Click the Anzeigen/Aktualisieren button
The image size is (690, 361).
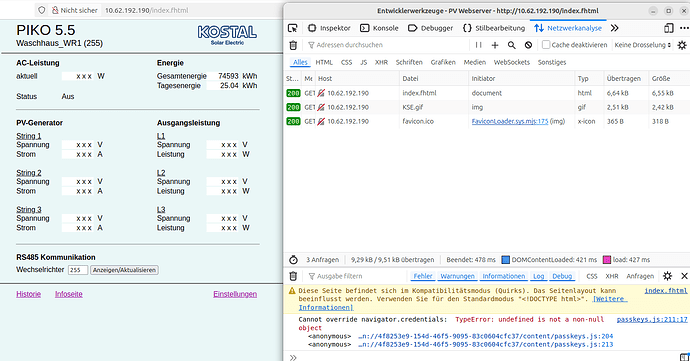coord(124,270)
